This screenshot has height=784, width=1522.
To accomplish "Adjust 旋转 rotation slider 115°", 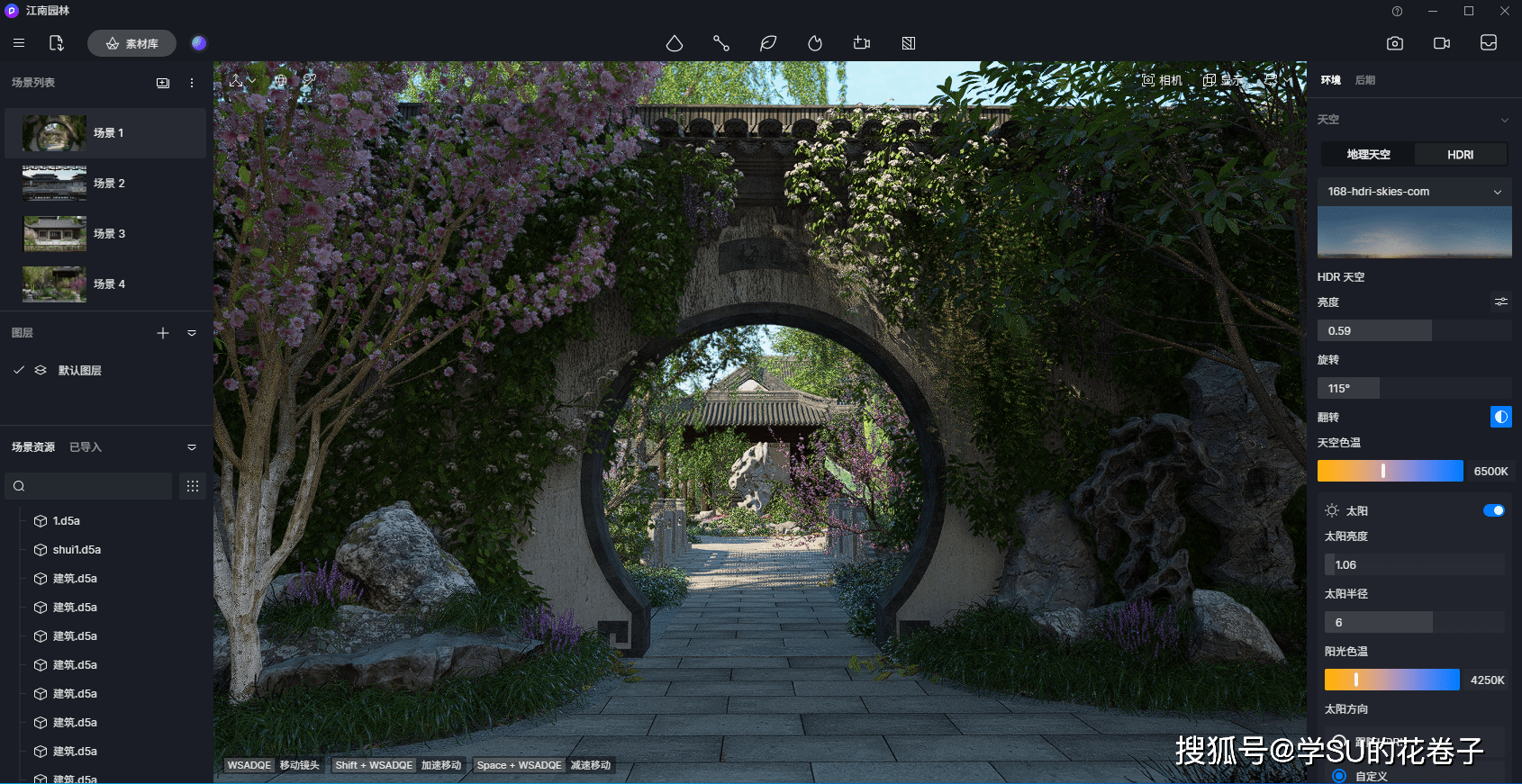I will pos(1414,388).
